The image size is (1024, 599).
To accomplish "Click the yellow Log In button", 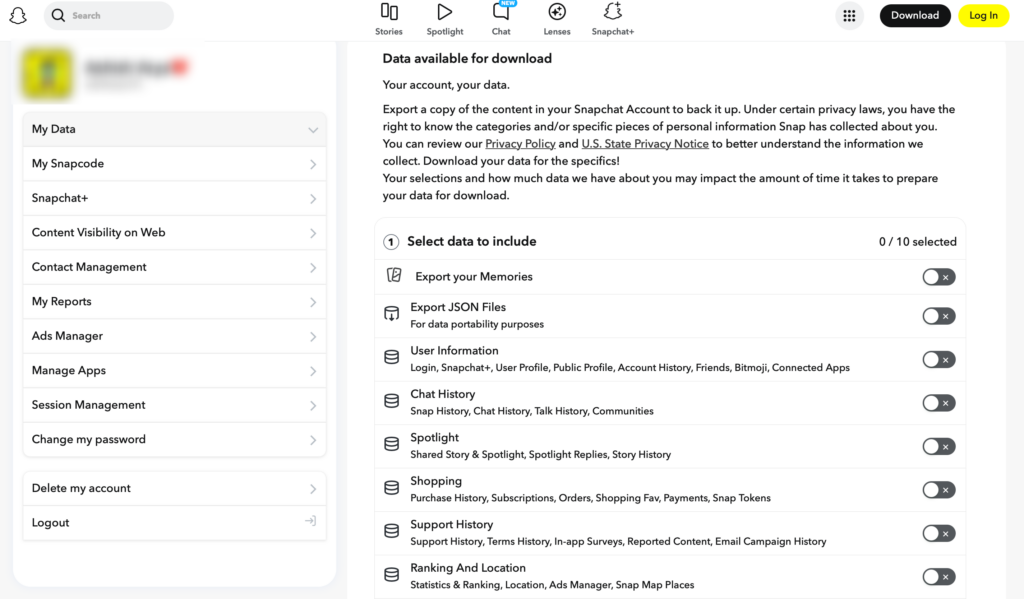I will click(x=984, y=16).
